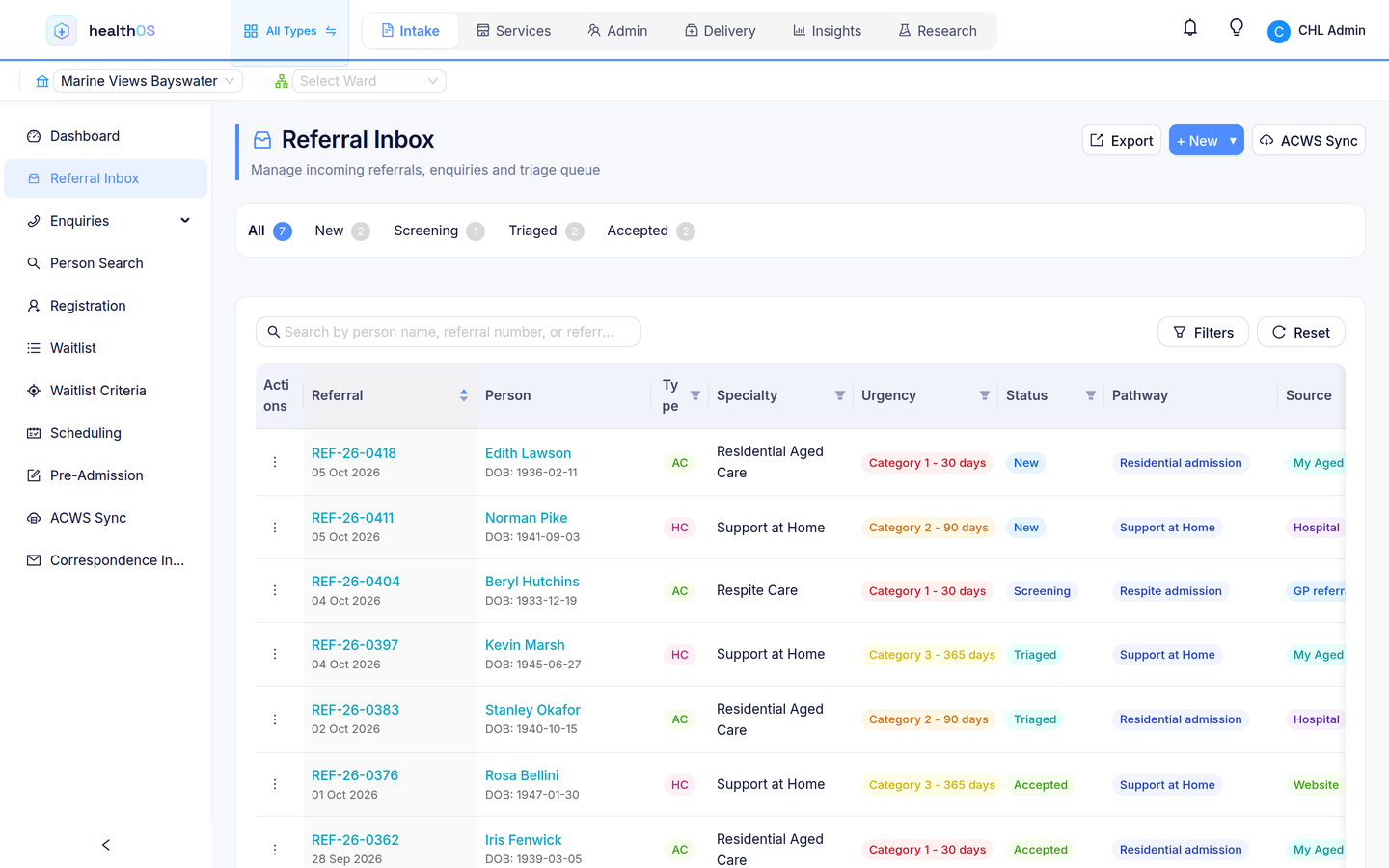This screenshot has width=1389, height=868.
Task: Open Edith Lawson person record
Action: pos(528,453)
